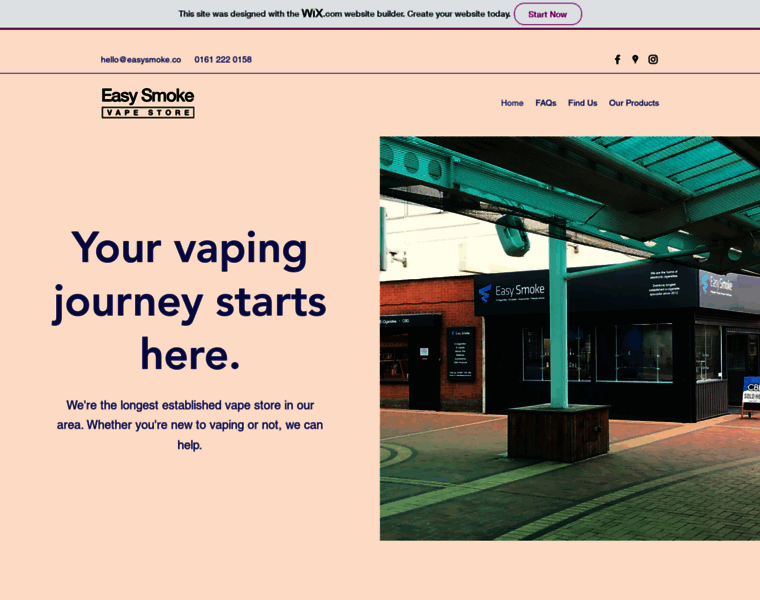Open the Our Products menu item
Image resolution: width=760 pixels, height=600 pixels.
click(x=634, y=103)
